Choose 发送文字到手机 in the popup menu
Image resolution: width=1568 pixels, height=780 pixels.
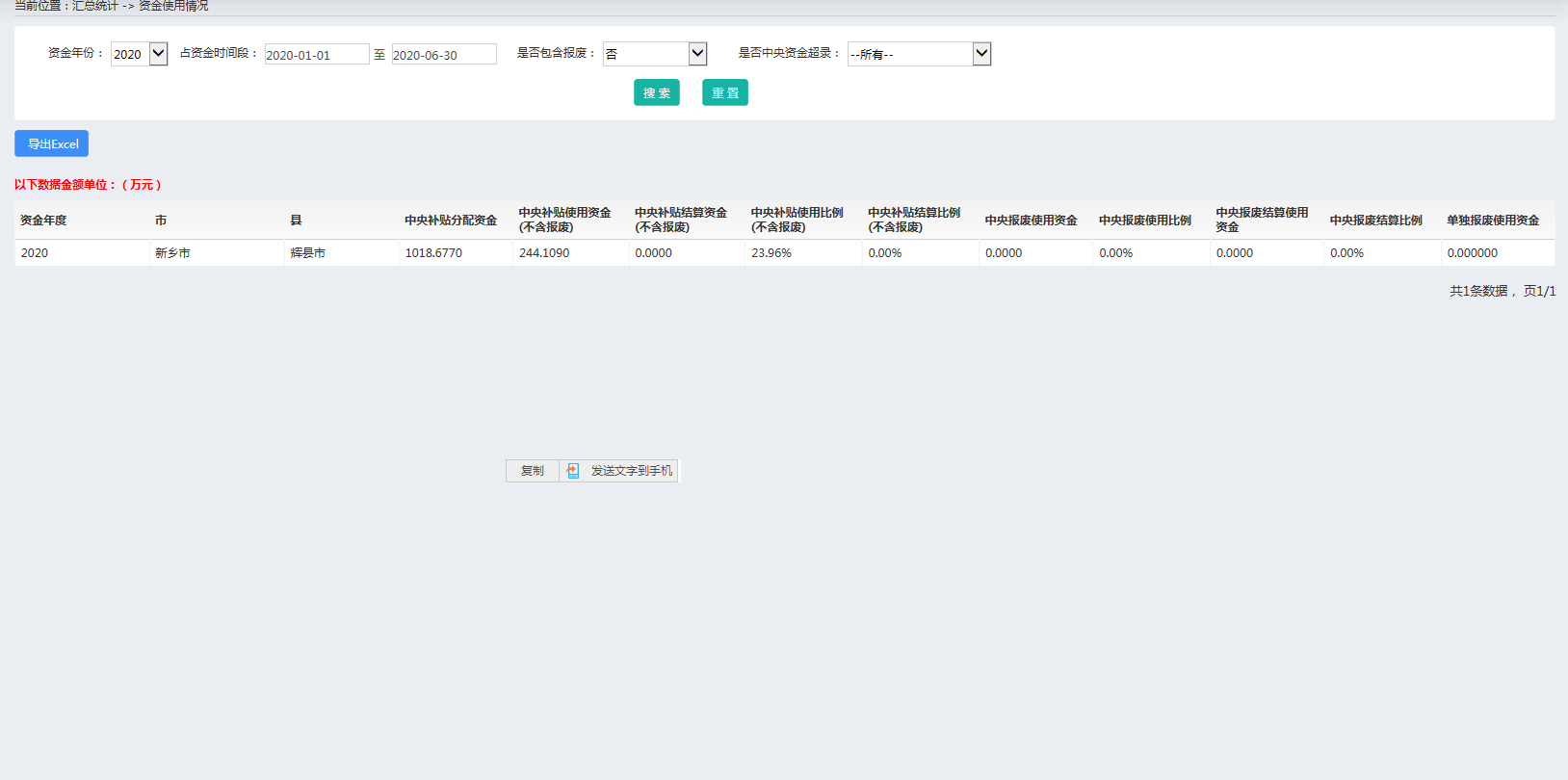631,471
